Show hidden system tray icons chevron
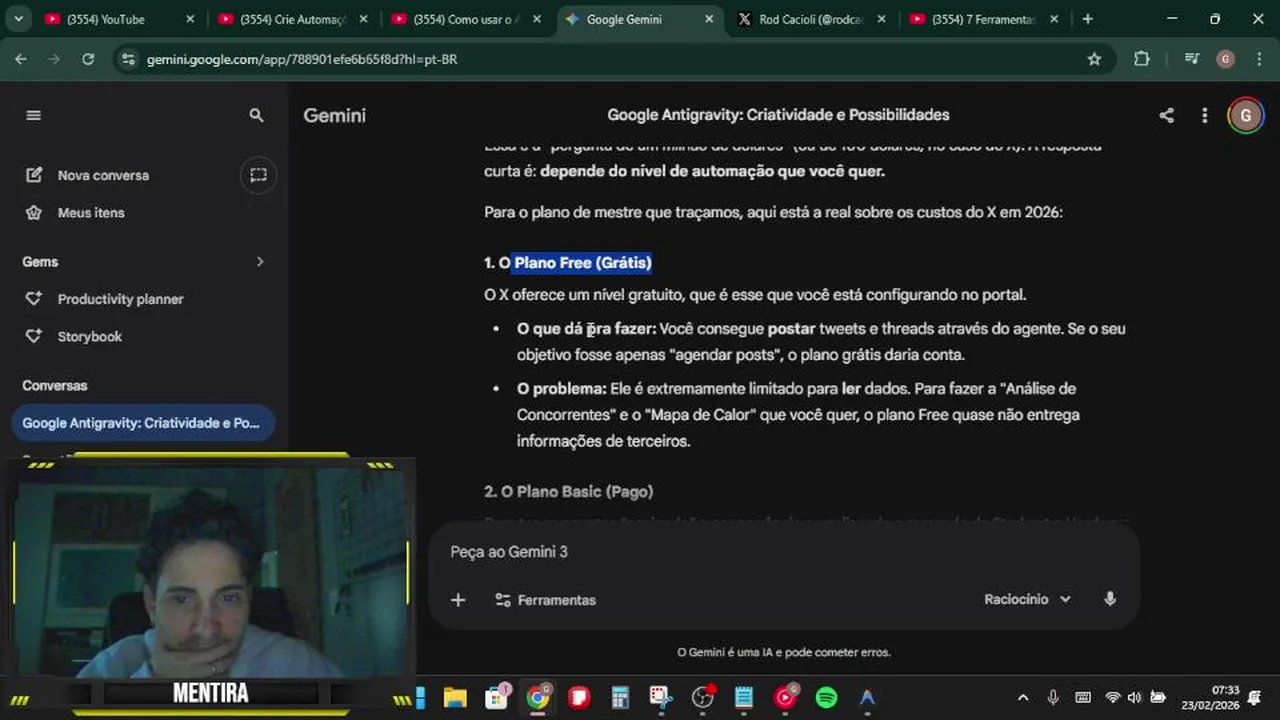 [x=1022, y=697]
